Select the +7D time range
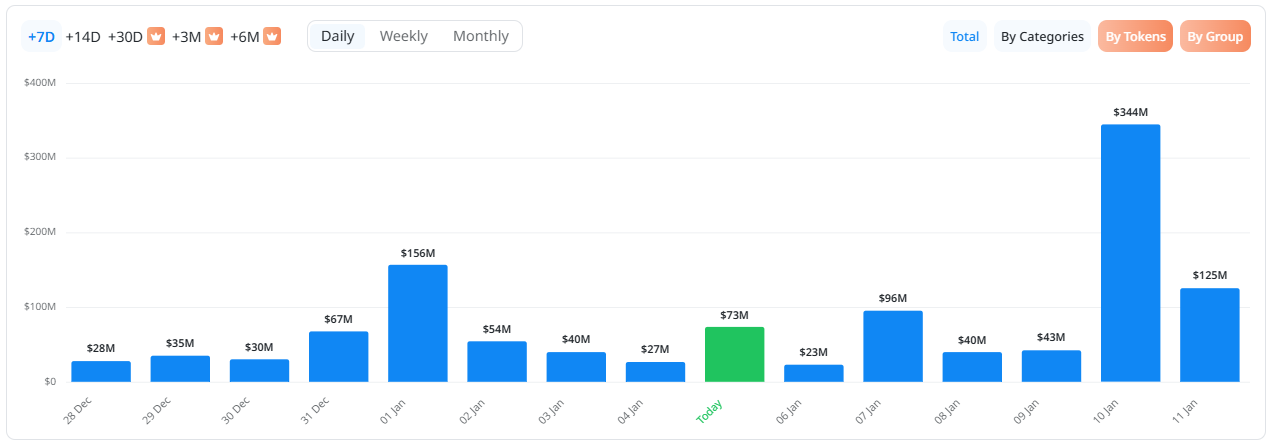1271x443 pixels. click(41, 36)
